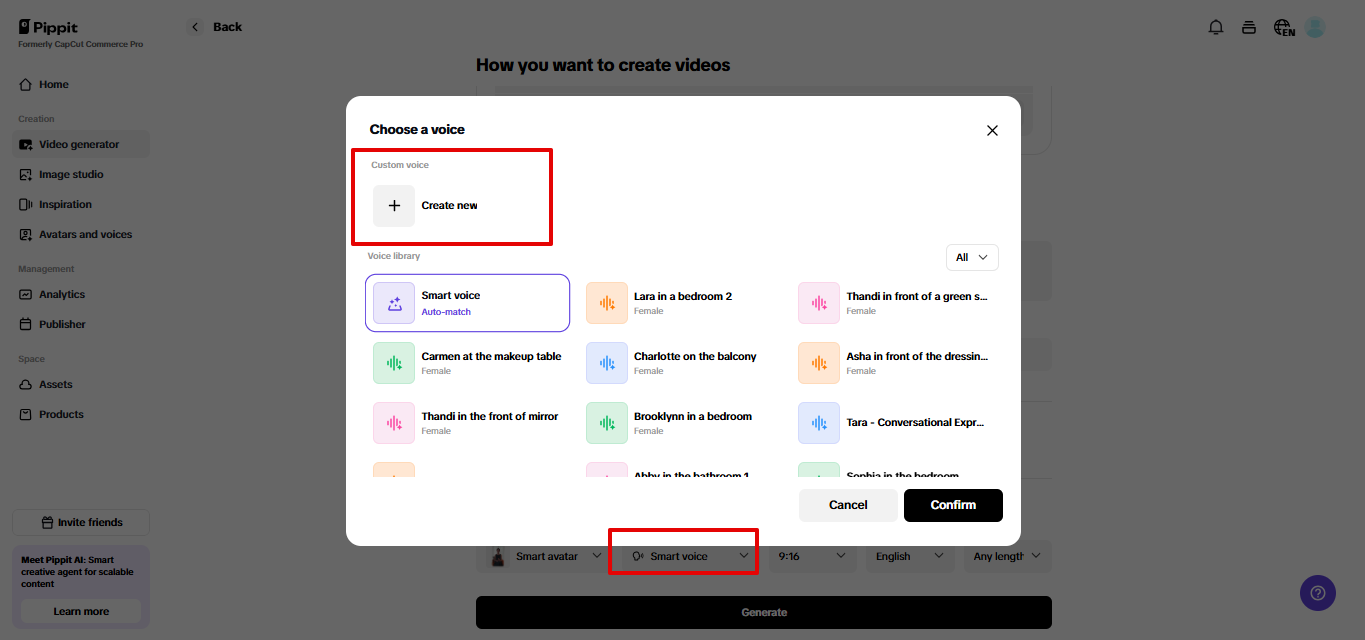Click the Inspiration sidebar icon

coord(26,204)
